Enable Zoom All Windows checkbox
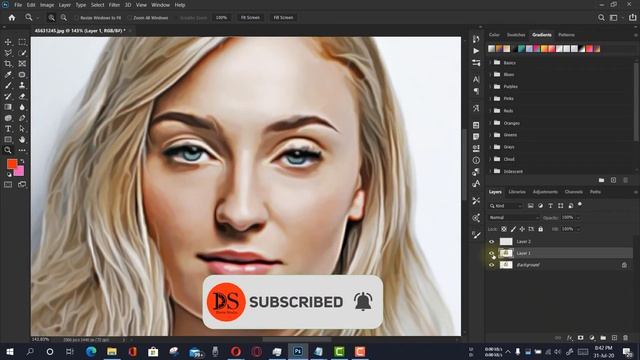Screen dimensions: 640x360 tap(130, 18)
